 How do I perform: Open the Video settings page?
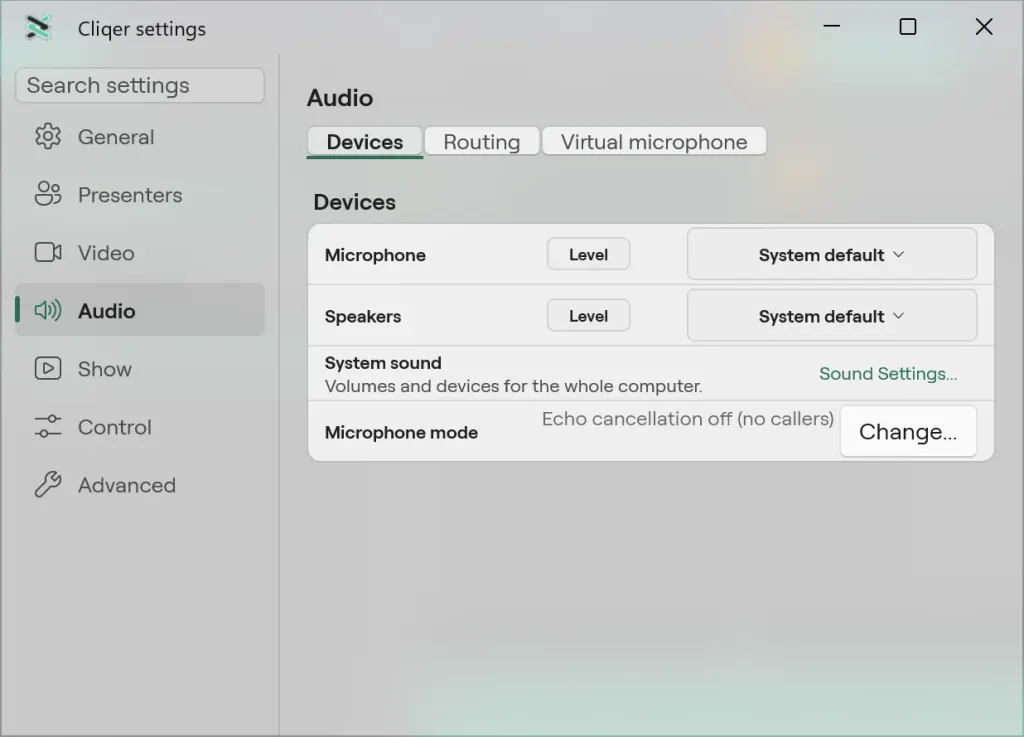140,253
